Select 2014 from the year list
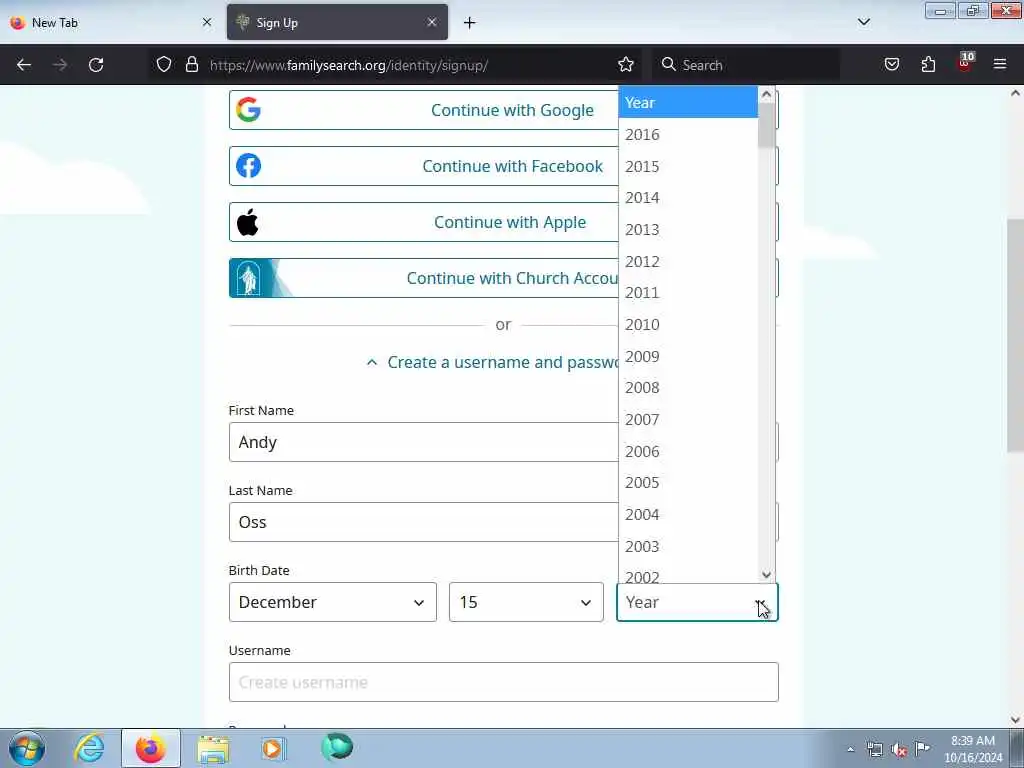The height and width of the screenshot is (768, 1024). click(688, 198)
